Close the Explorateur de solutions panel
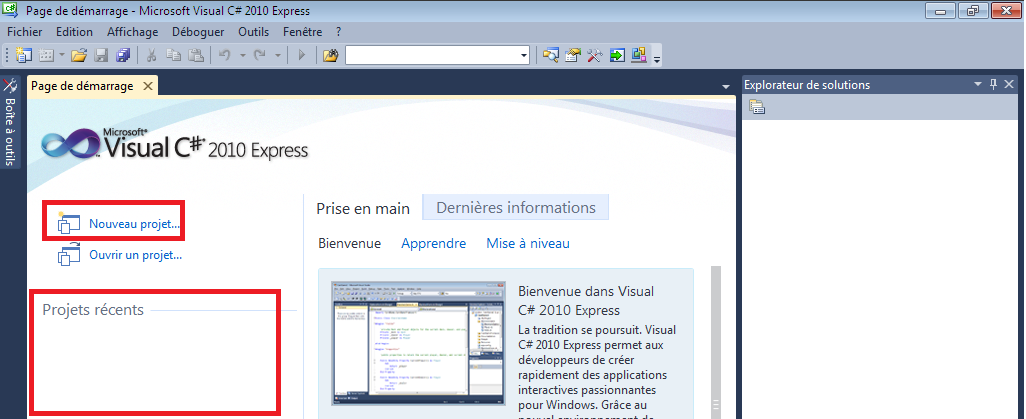This screenshot has height=419, width=1026. click(x=1008, y=84)
